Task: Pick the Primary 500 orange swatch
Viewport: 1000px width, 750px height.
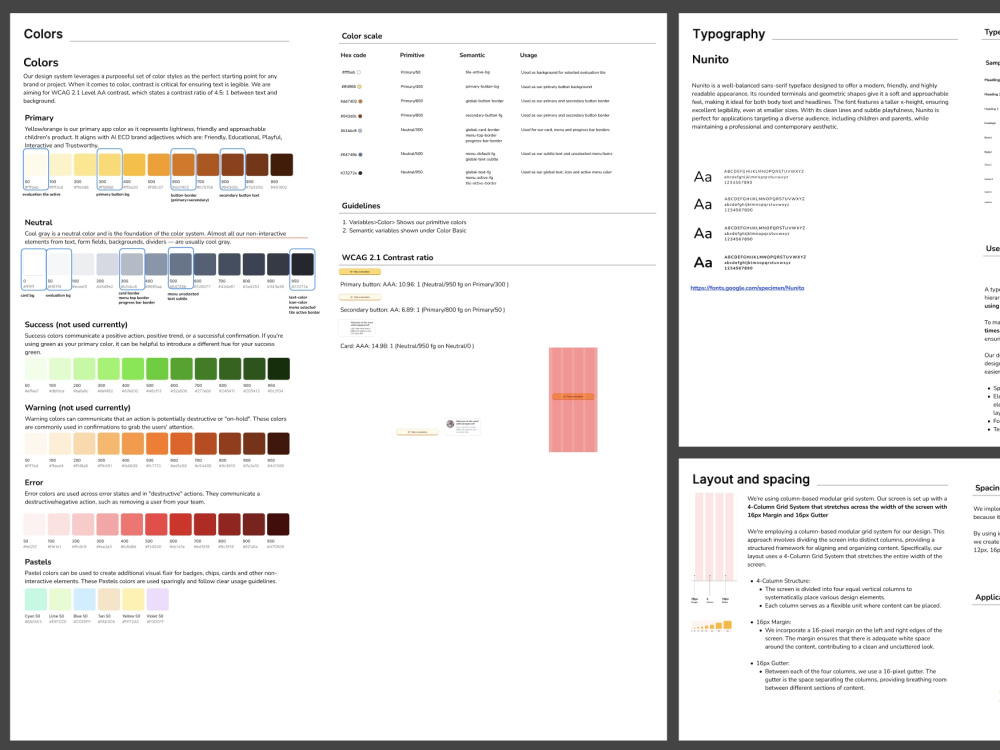Action: coord(159,165)
